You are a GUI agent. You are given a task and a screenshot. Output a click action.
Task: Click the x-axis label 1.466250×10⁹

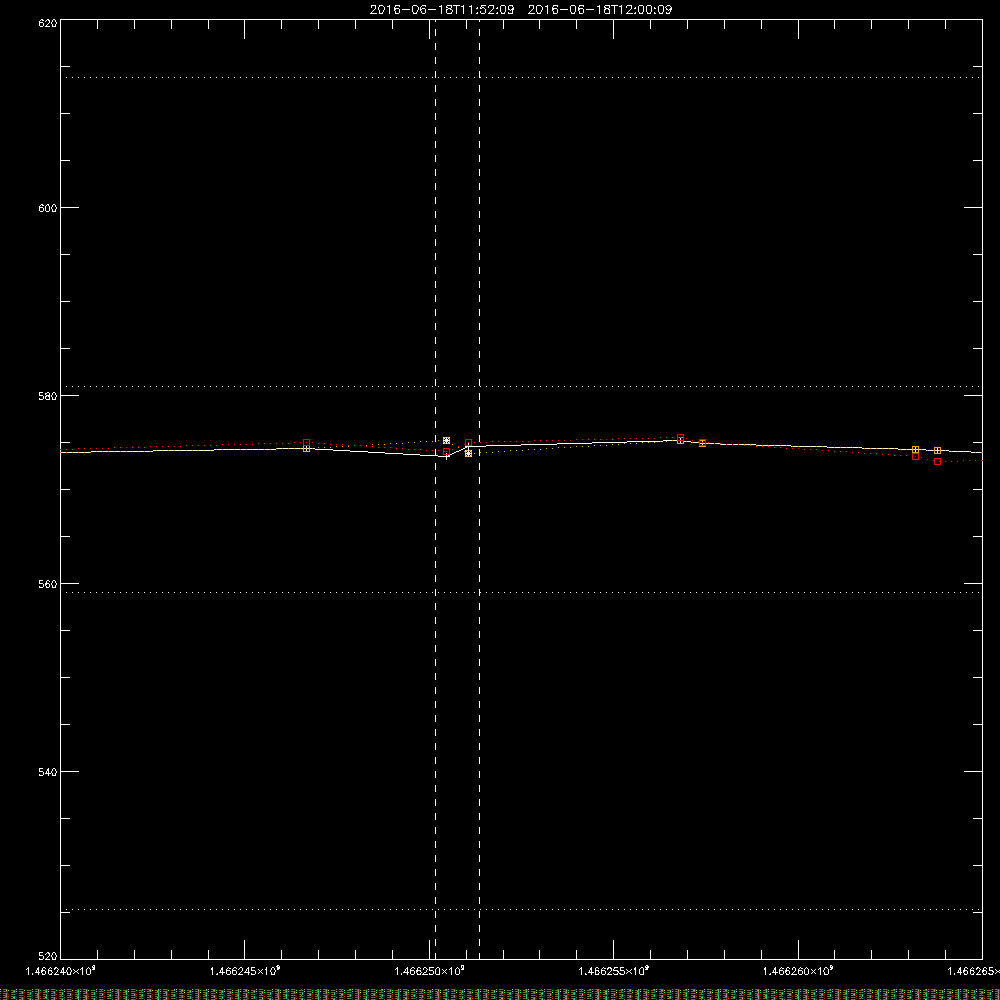coord(429,971)
